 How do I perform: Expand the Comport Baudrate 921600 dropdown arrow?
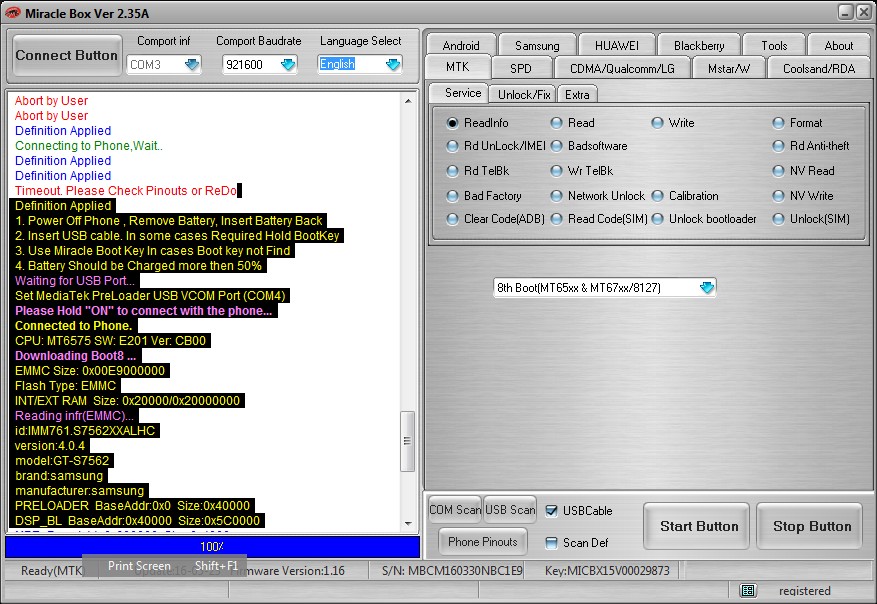tap(288, 64)
